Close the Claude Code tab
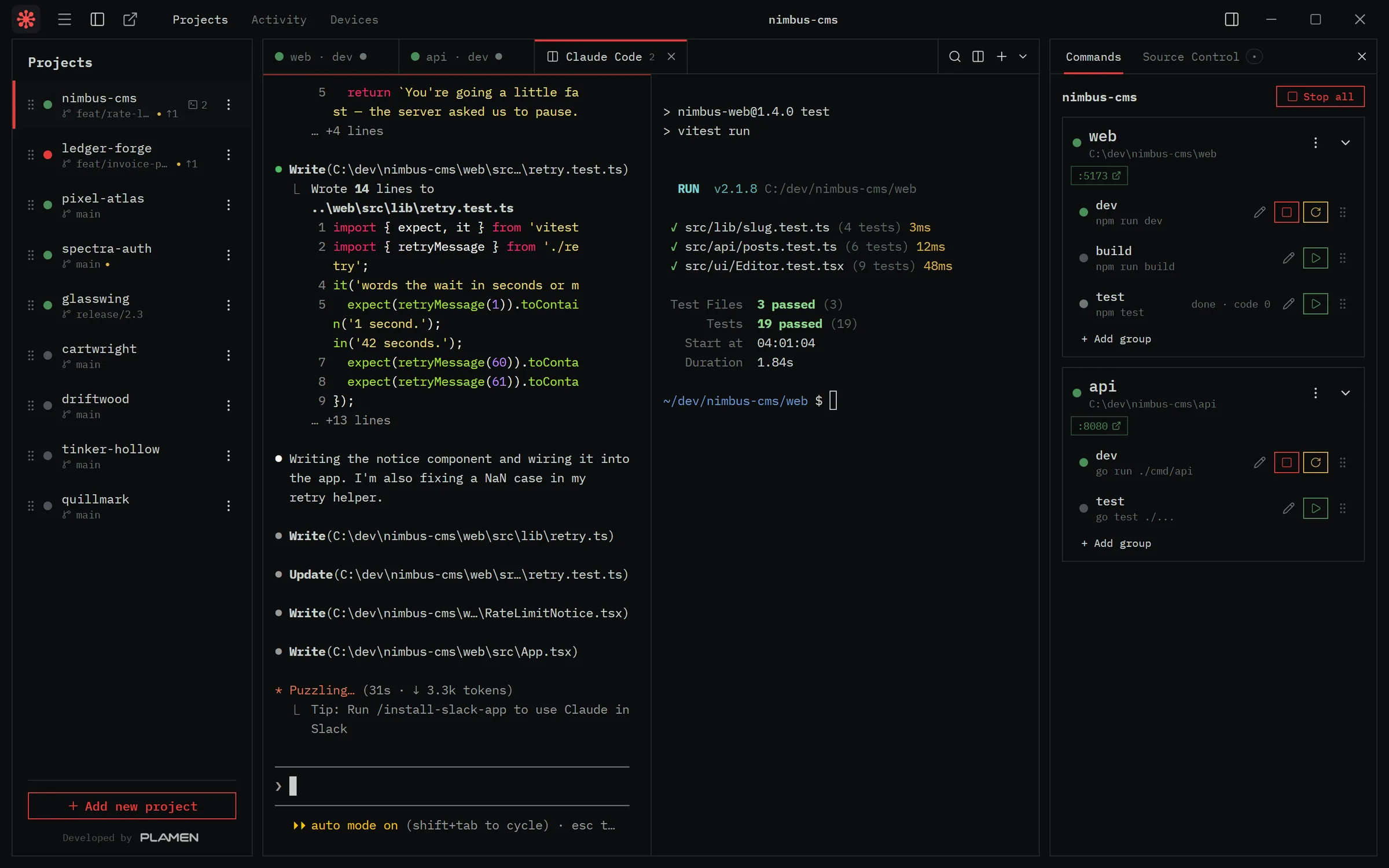Image resolution: width=1389 pixels, height=868 pixels. pyautogui.click(x=671, y=57)
